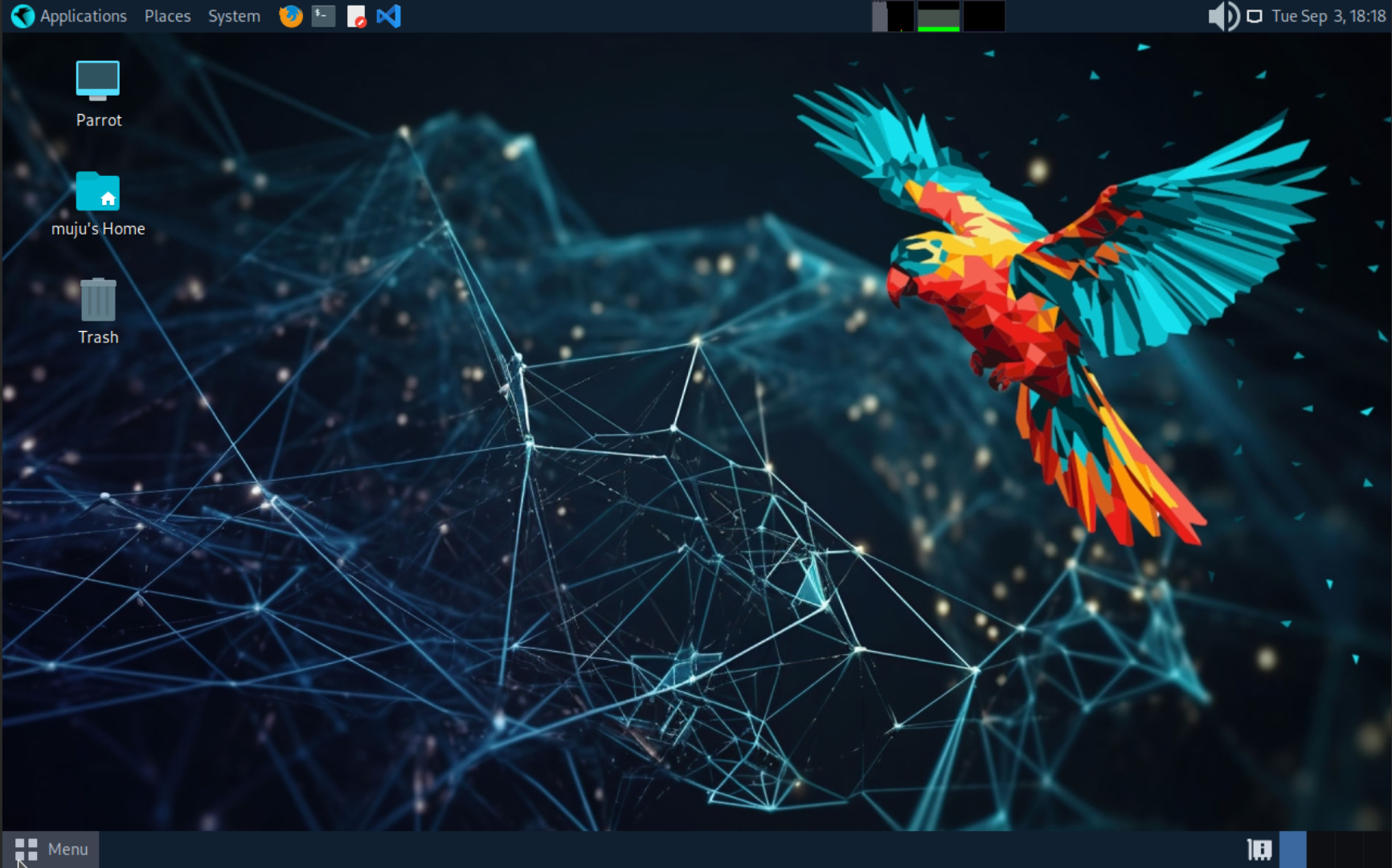Open the clock calendar showing Tue Sep 3
The width and height of the screenshot is (1392, 868).
click(1329, 16)
